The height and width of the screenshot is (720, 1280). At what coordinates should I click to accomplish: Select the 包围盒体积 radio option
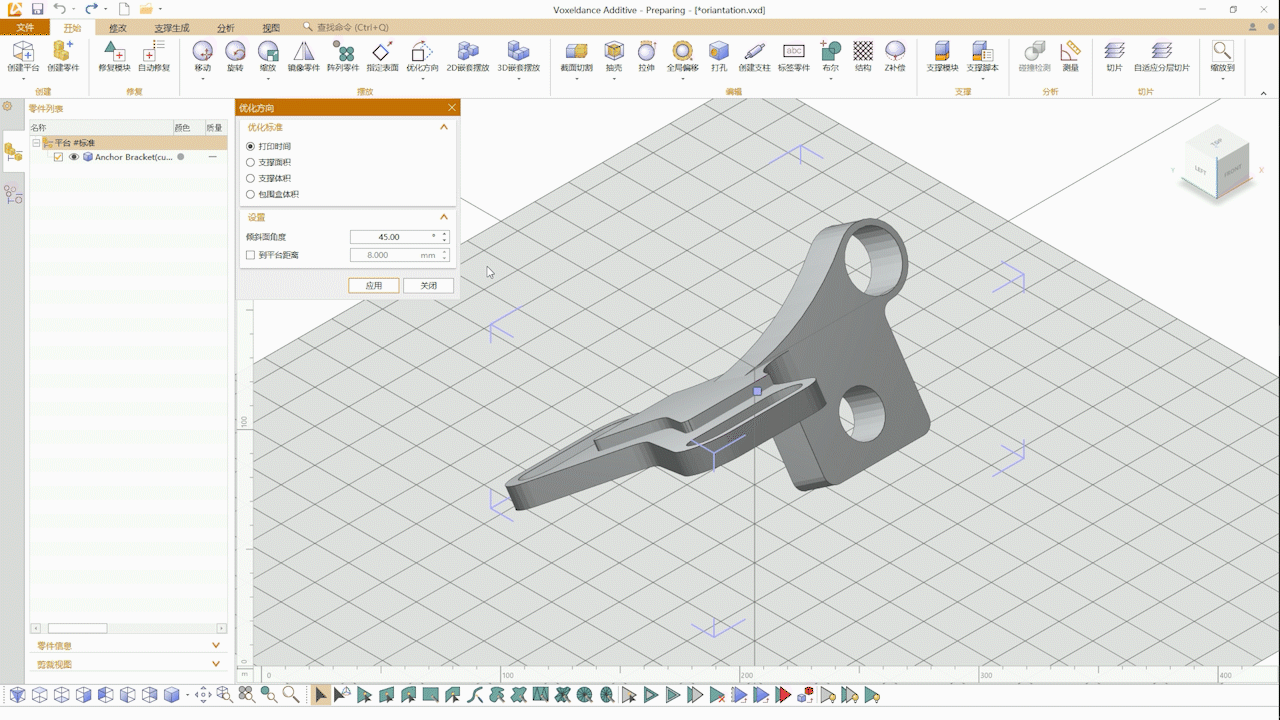tap(251, 194)
